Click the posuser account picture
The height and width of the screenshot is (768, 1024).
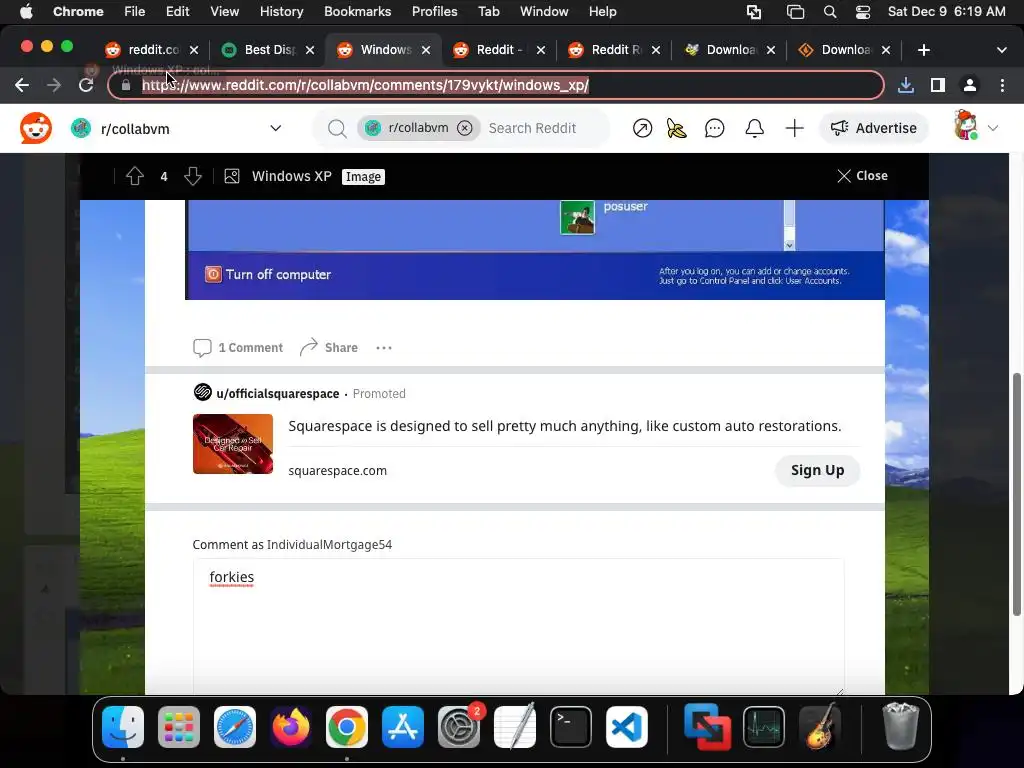[577, 217]
